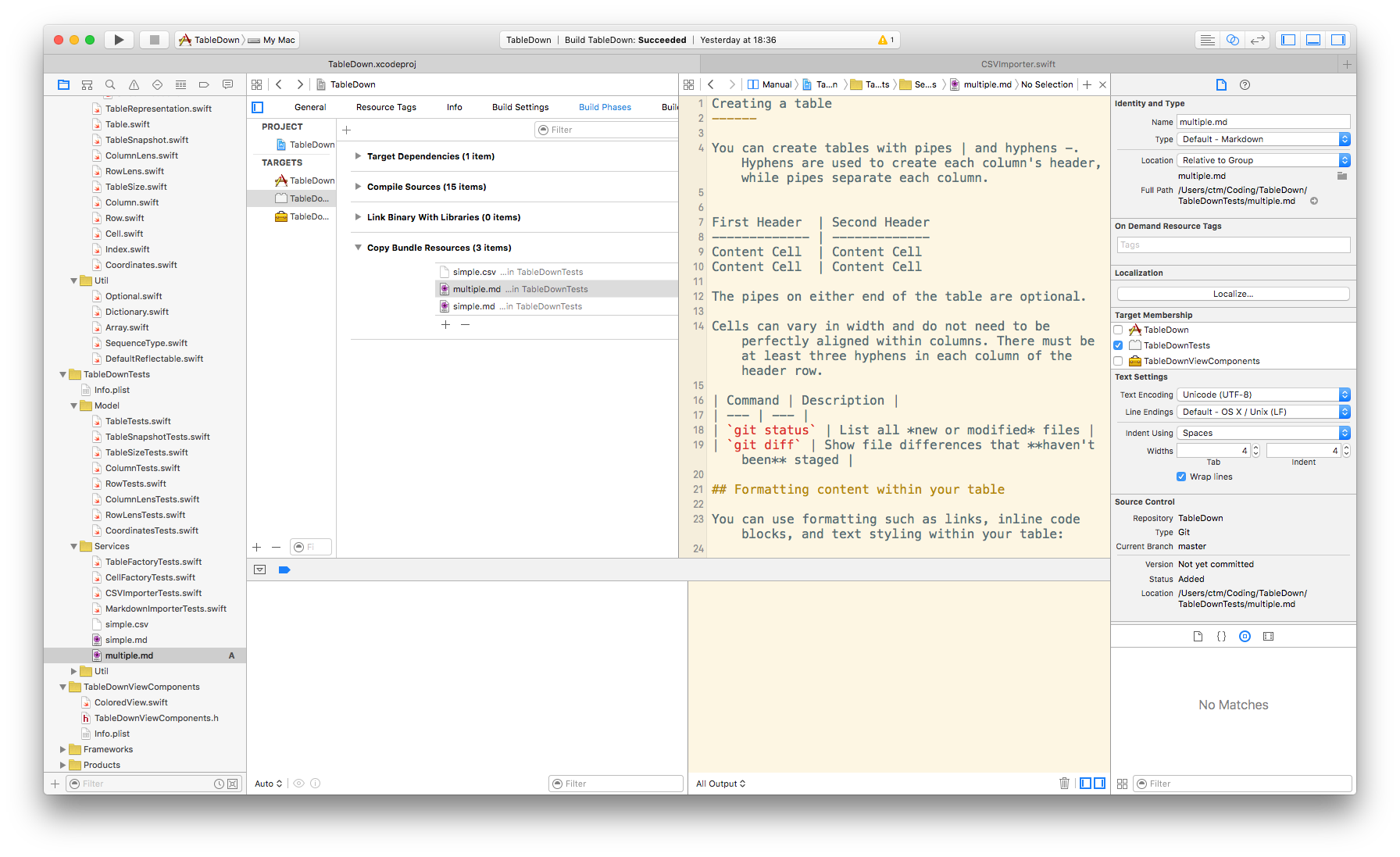Open the Media library icon
The width and height of the screenshot is (1400, 857).
click(1269, 637)
